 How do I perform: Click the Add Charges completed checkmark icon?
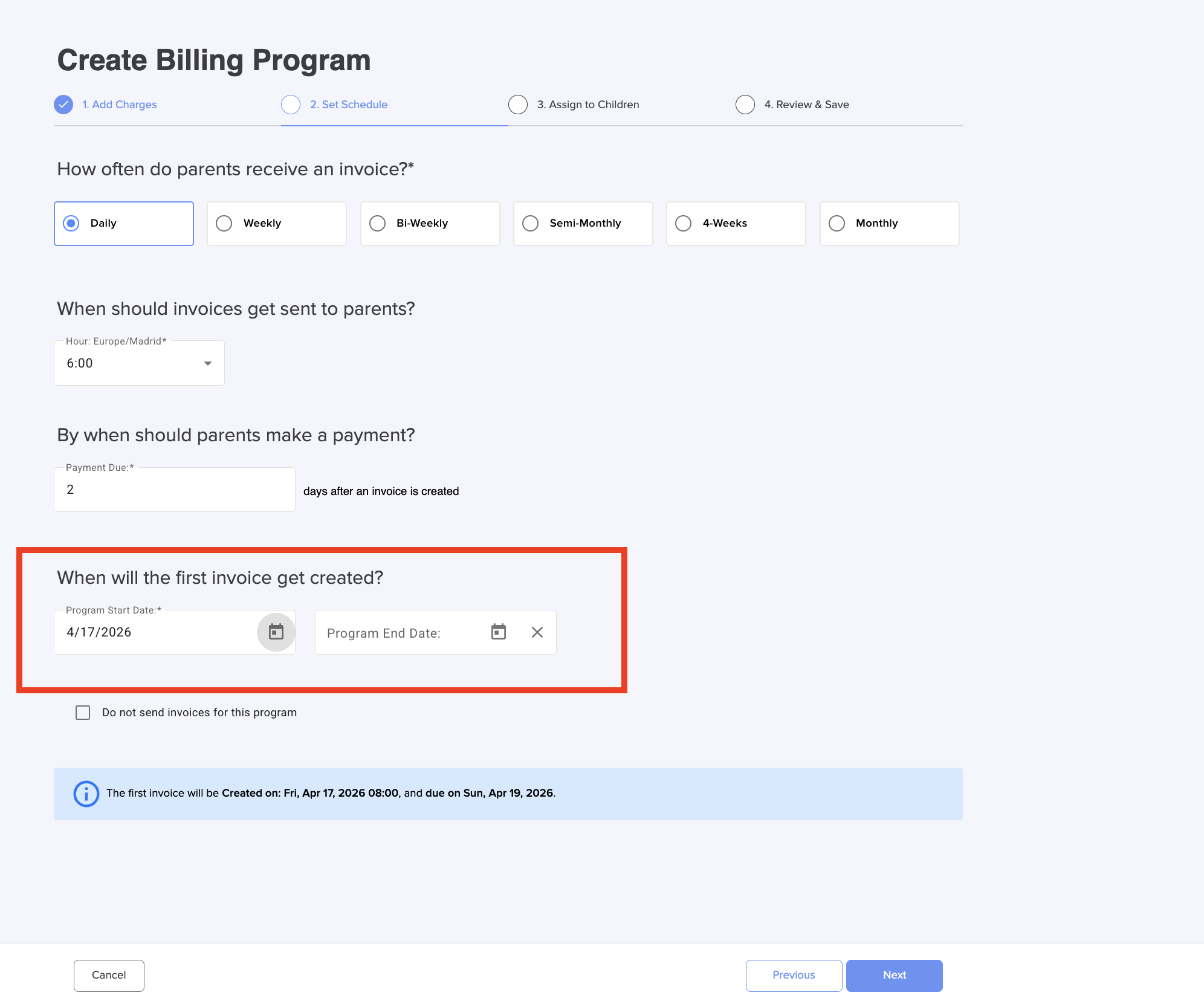[63, 105]
